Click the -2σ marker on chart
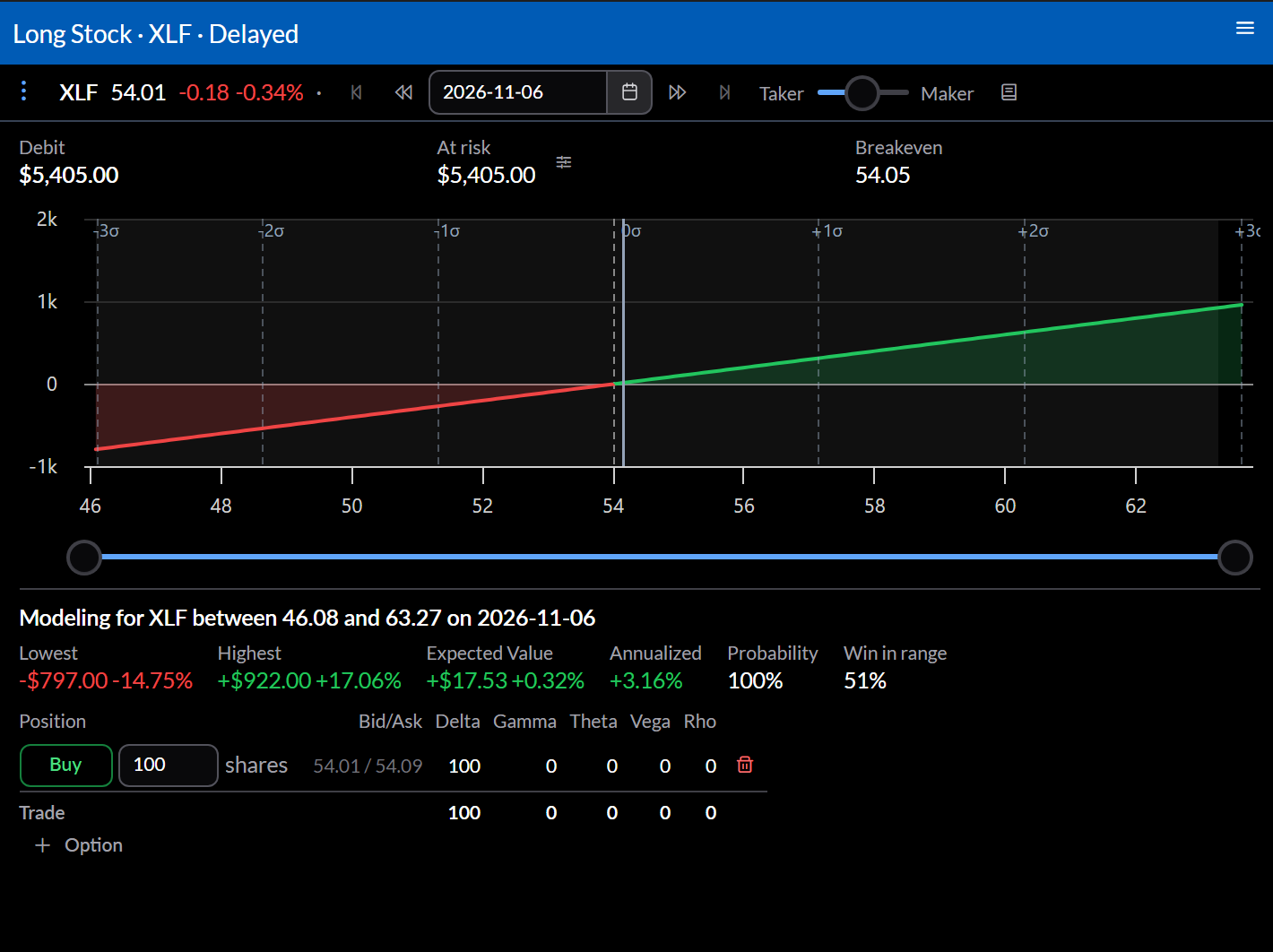Viewport: 1273px width, 952px height. 272,231
